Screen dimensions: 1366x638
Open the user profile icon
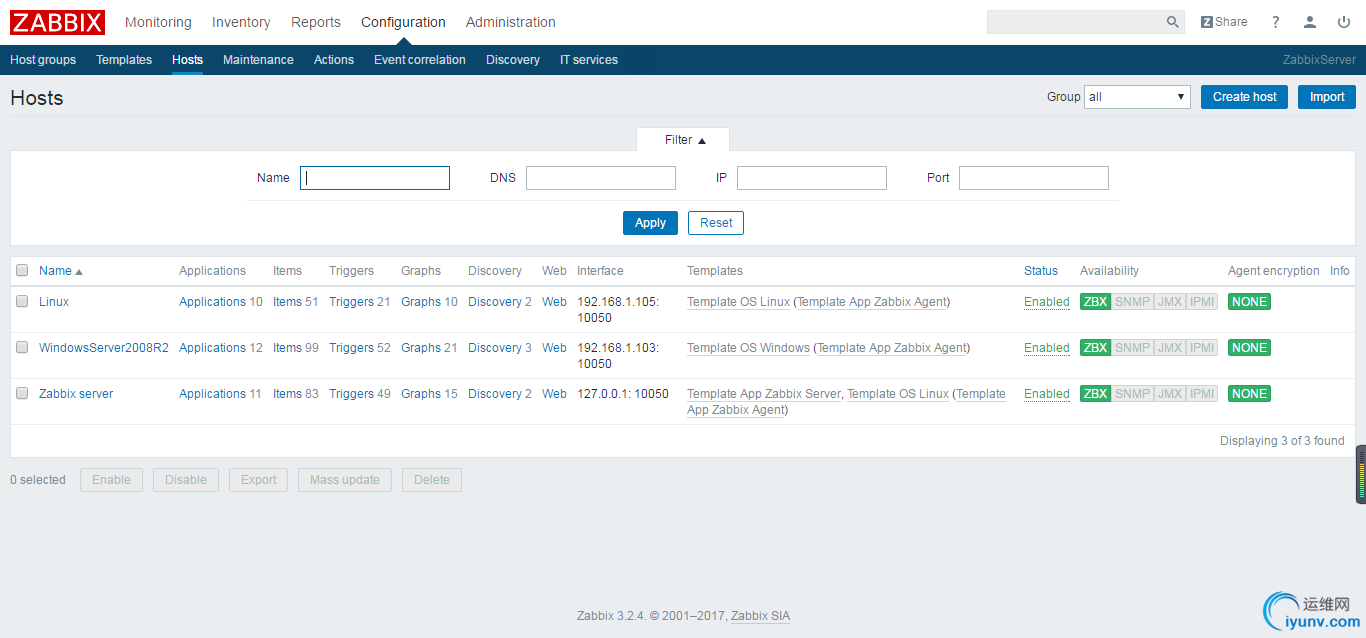point(1310,22)
